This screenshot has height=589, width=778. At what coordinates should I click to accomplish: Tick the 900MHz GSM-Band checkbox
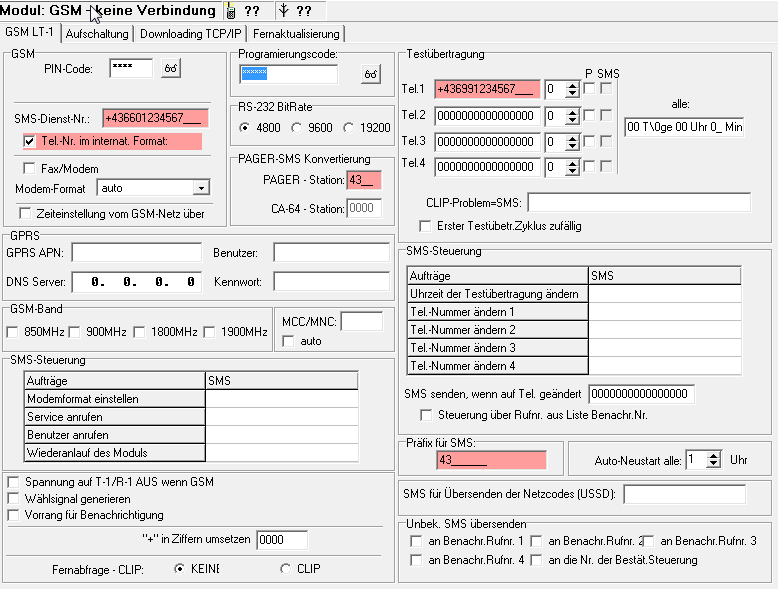coord(76,332)
